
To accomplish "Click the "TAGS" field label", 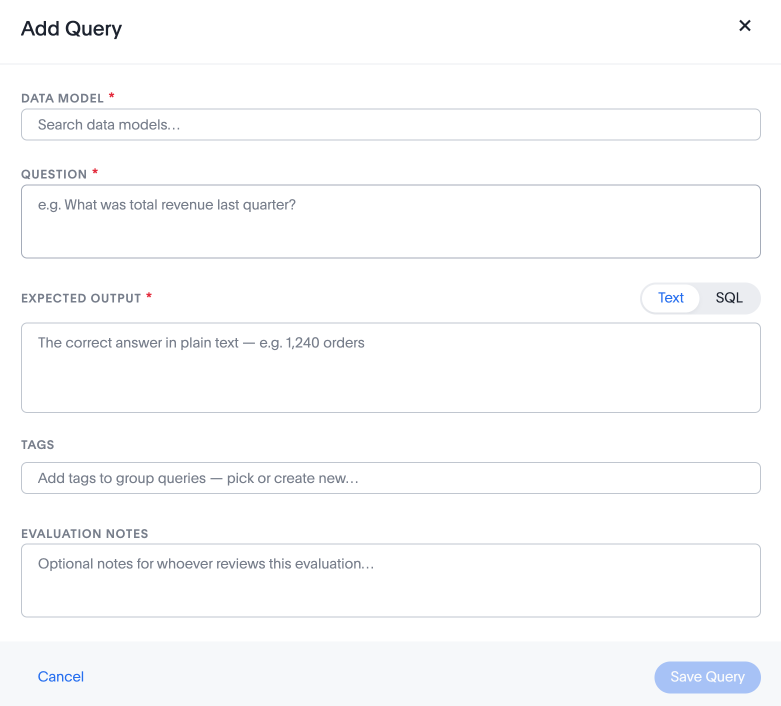I will pyautogui.click(x=37, y=445).
